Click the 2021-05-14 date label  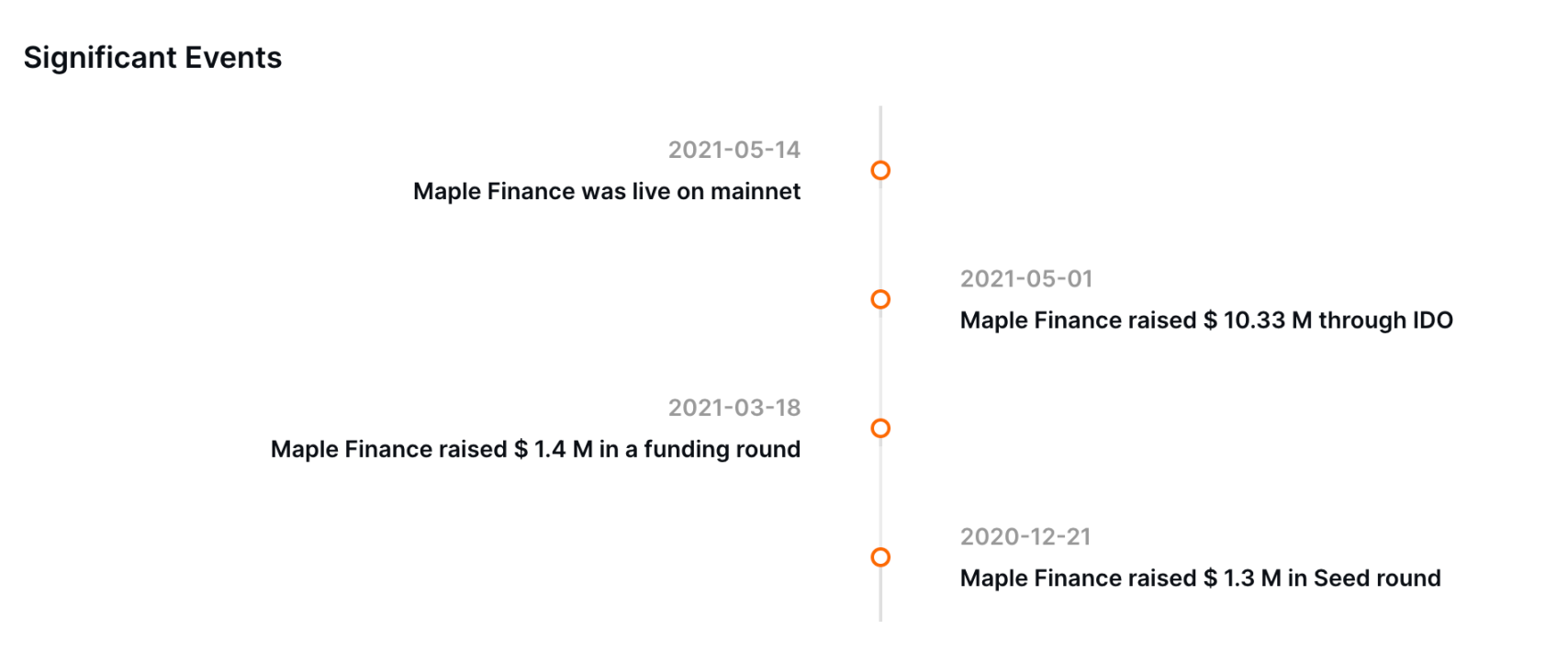(x=734, y=150)
